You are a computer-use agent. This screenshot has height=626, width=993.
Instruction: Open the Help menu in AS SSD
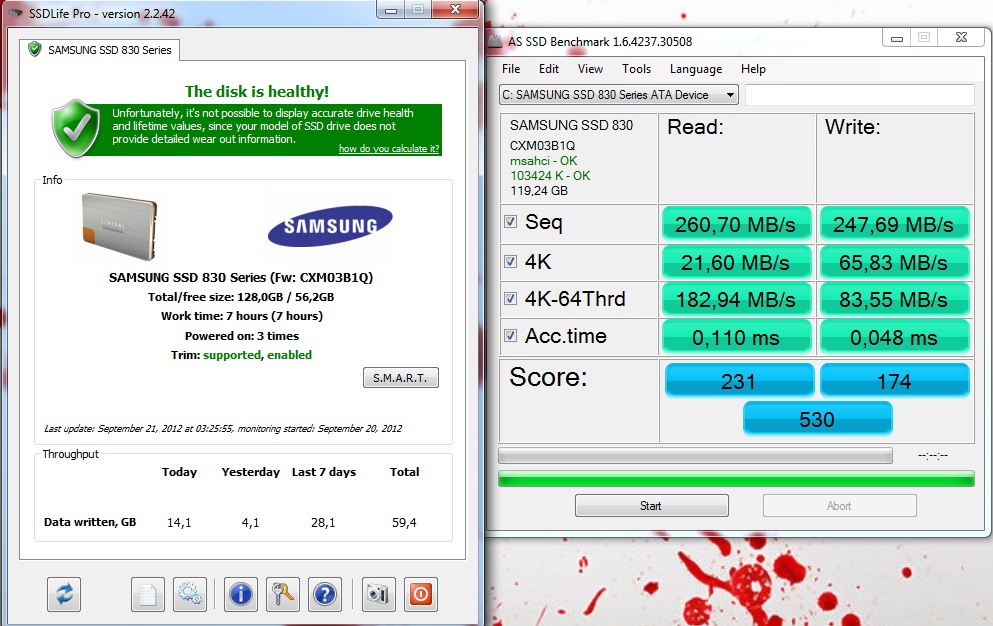753,68
